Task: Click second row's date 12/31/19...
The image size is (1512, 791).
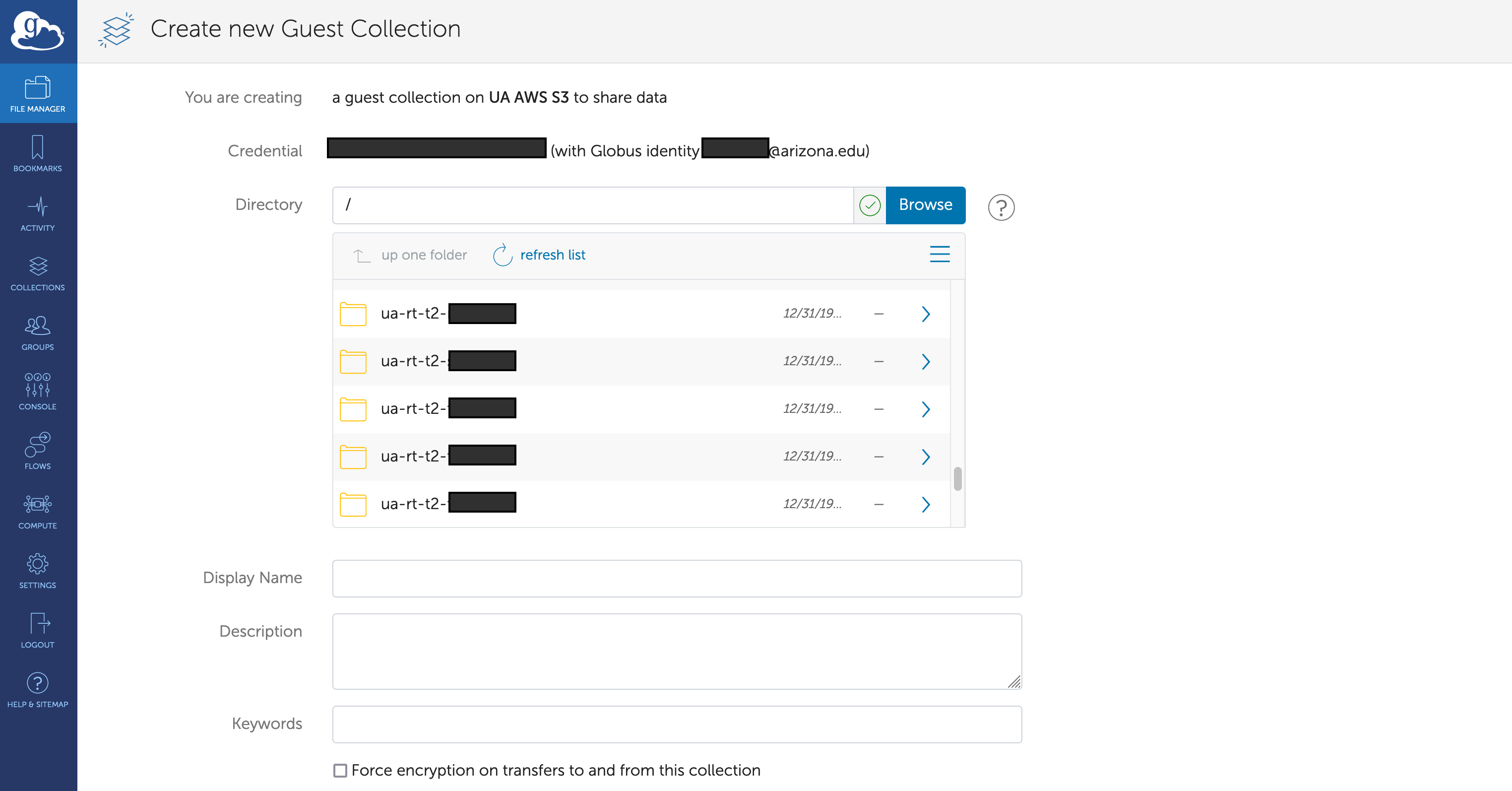Action: (812, 361)
